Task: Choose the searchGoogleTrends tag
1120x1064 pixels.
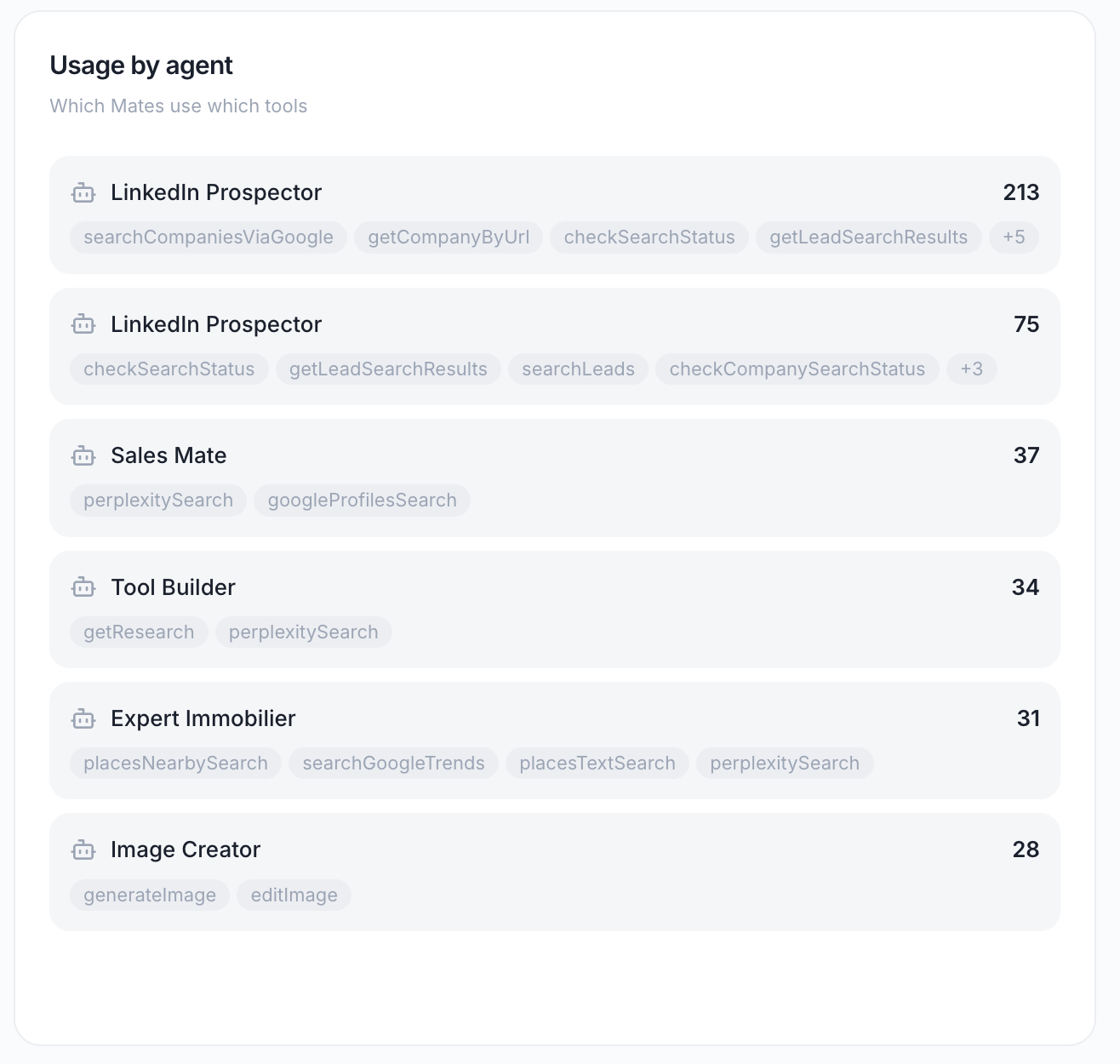Action: 394,764
